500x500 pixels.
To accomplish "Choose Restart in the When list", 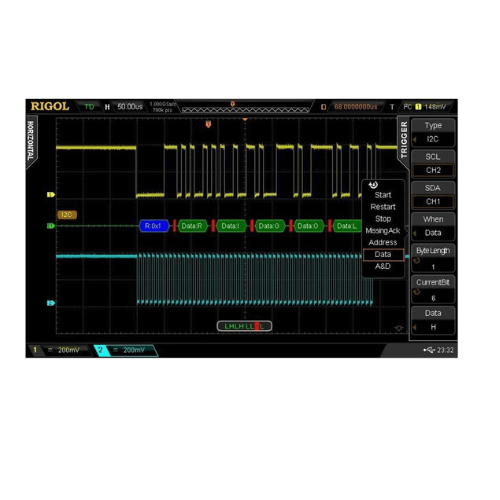I will [x=383, y=207].
